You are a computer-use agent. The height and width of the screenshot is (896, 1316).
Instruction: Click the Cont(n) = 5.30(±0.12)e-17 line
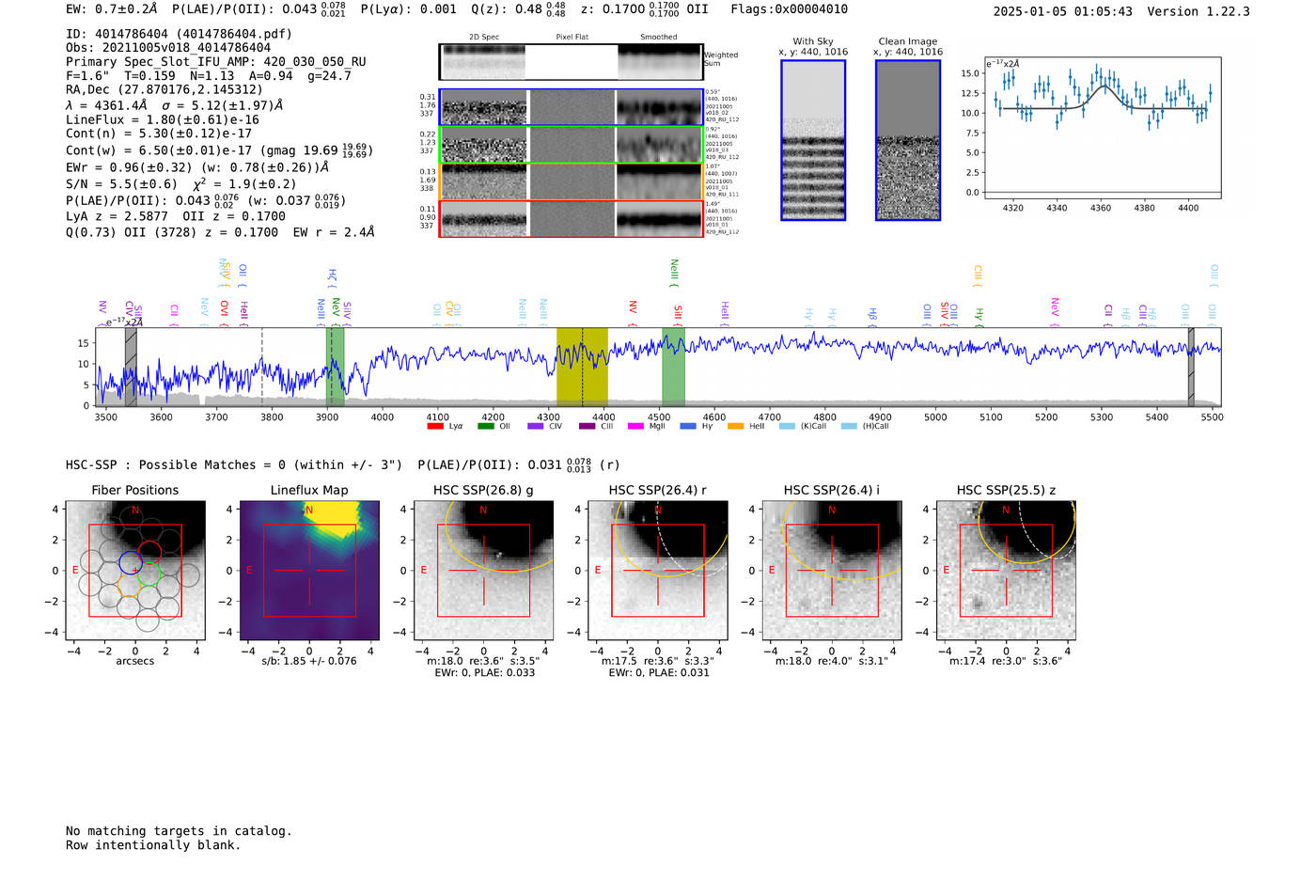(159, 134)
